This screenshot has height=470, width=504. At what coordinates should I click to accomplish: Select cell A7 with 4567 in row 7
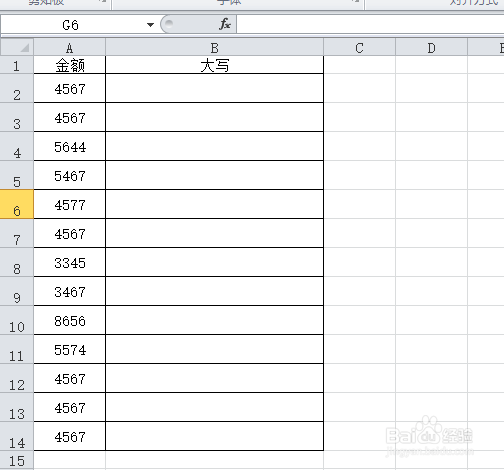[x=70, y=233]
